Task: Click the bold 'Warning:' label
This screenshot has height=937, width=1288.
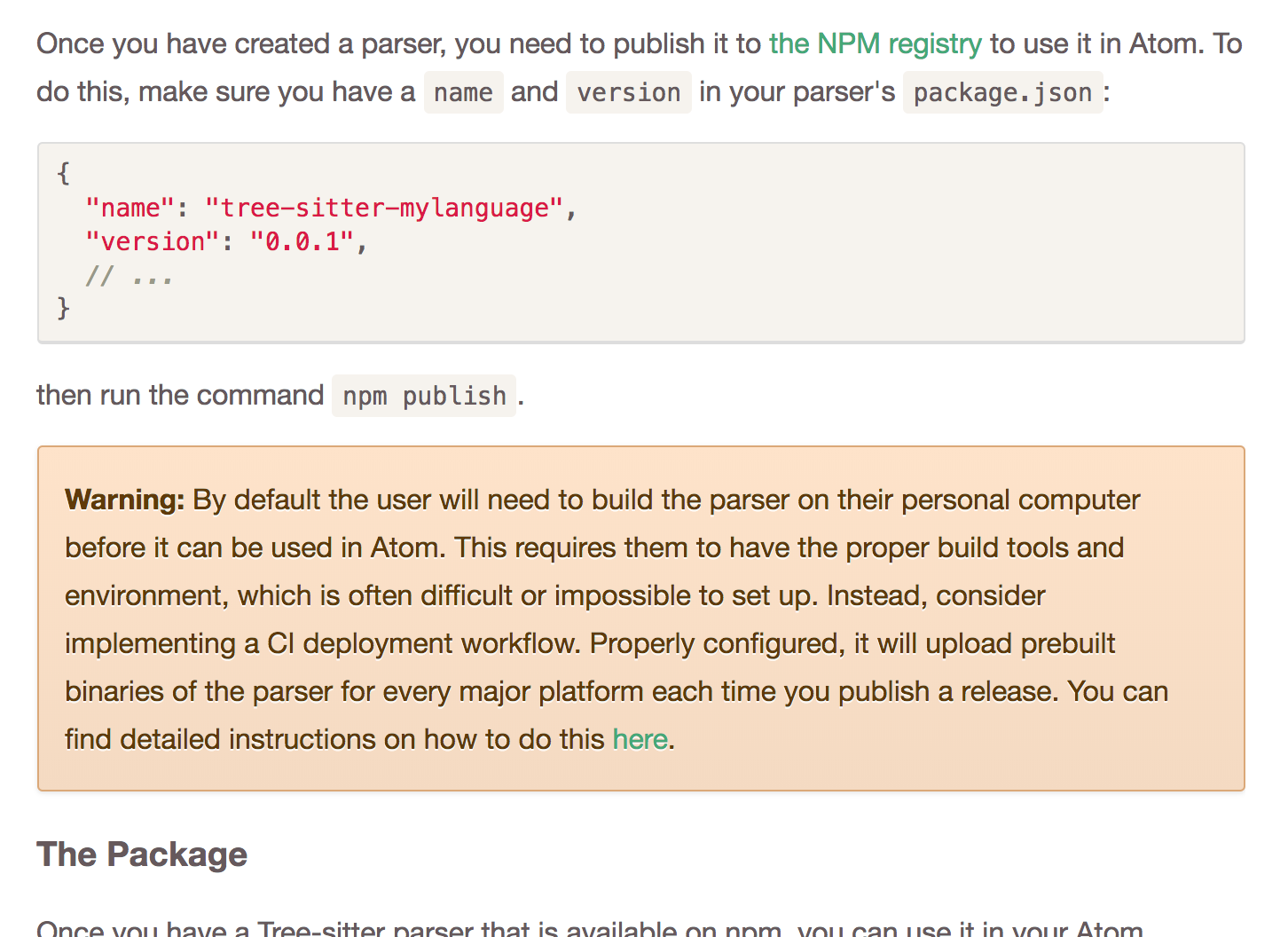Action: click(124, 500)
